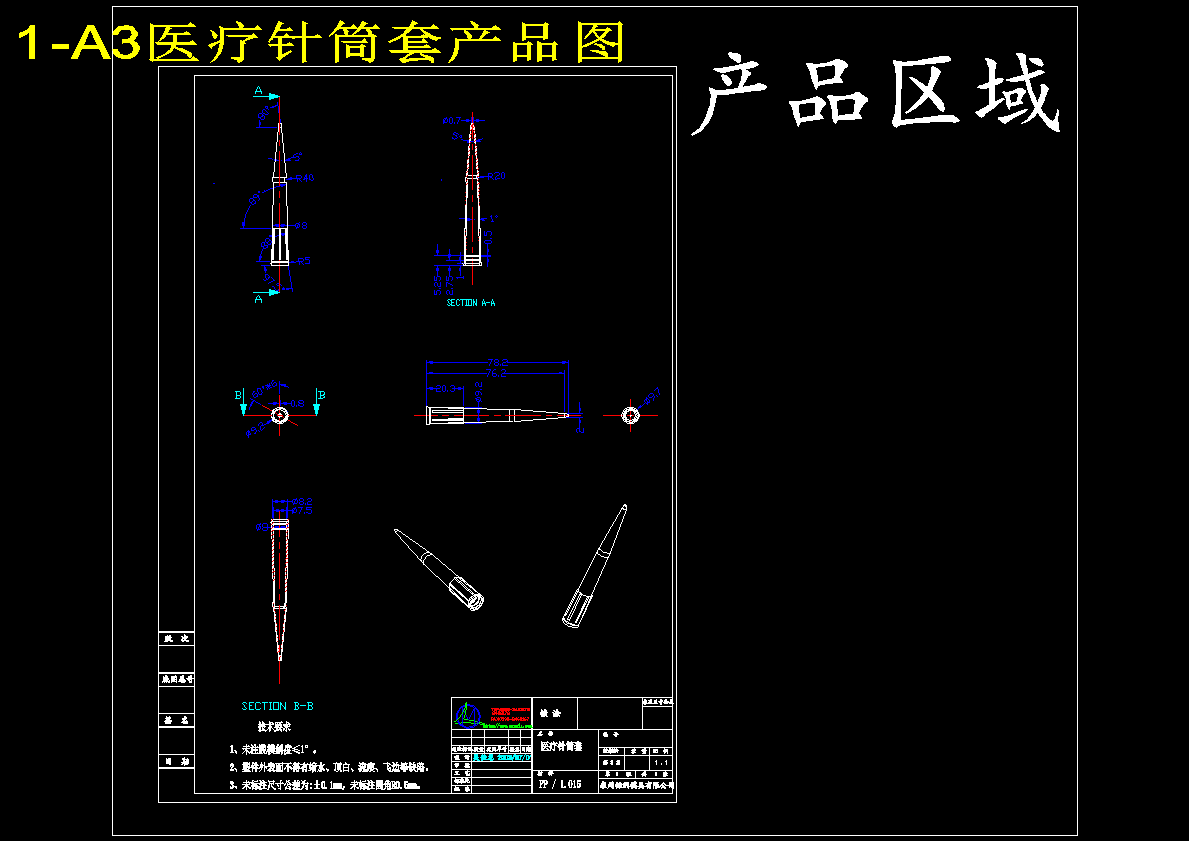
Task: Click the ø9.7 diameter dimension
Action: 651,396
